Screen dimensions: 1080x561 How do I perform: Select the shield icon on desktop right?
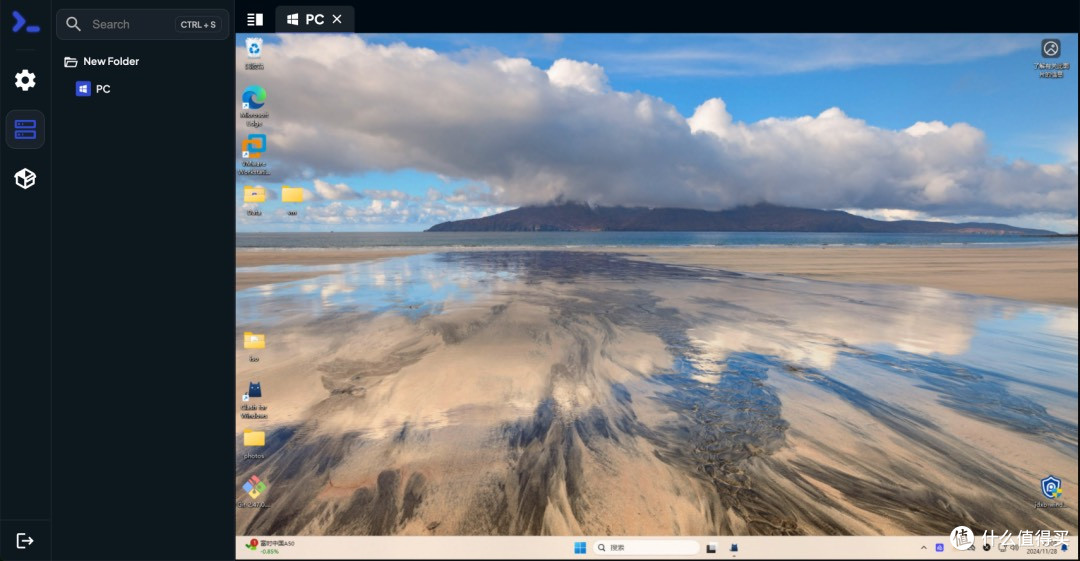[x=1050, y=491]
